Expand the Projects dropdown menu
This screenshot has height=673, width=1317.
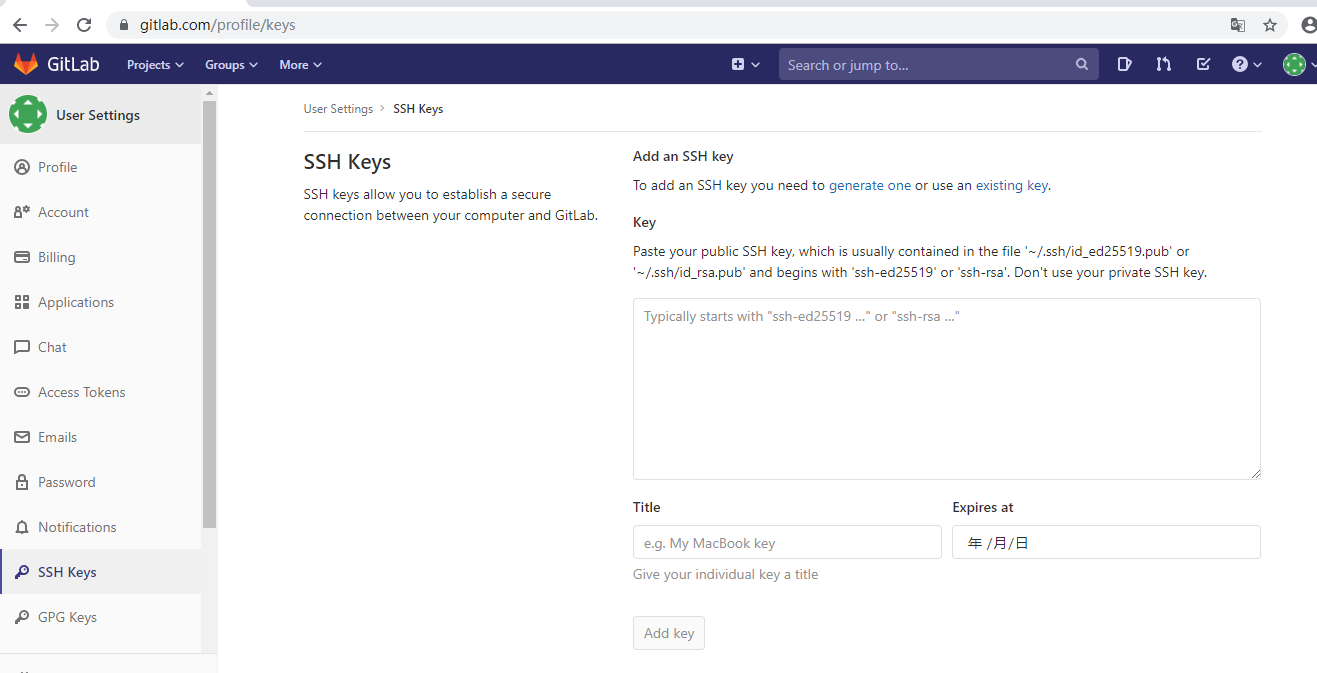155,64
